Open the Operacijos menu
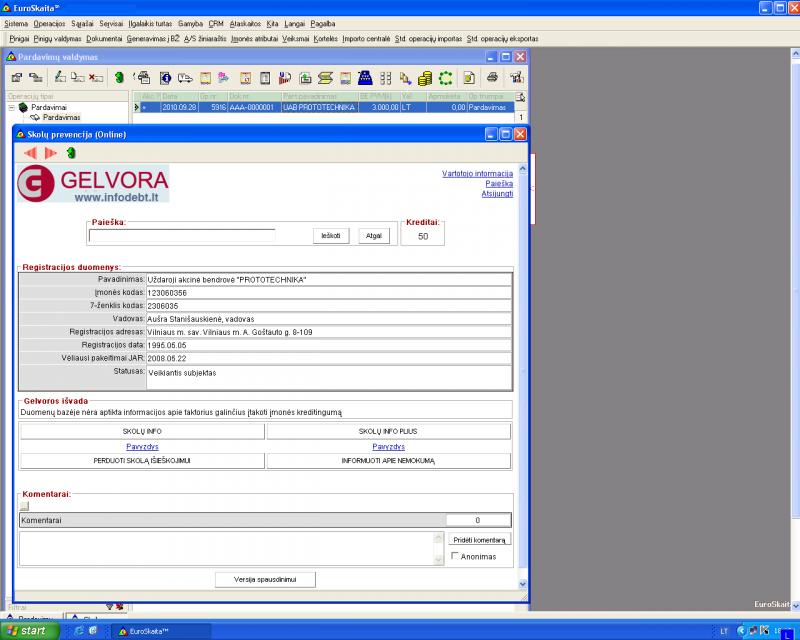Screen dimensions: 800x640 [48, 22]
